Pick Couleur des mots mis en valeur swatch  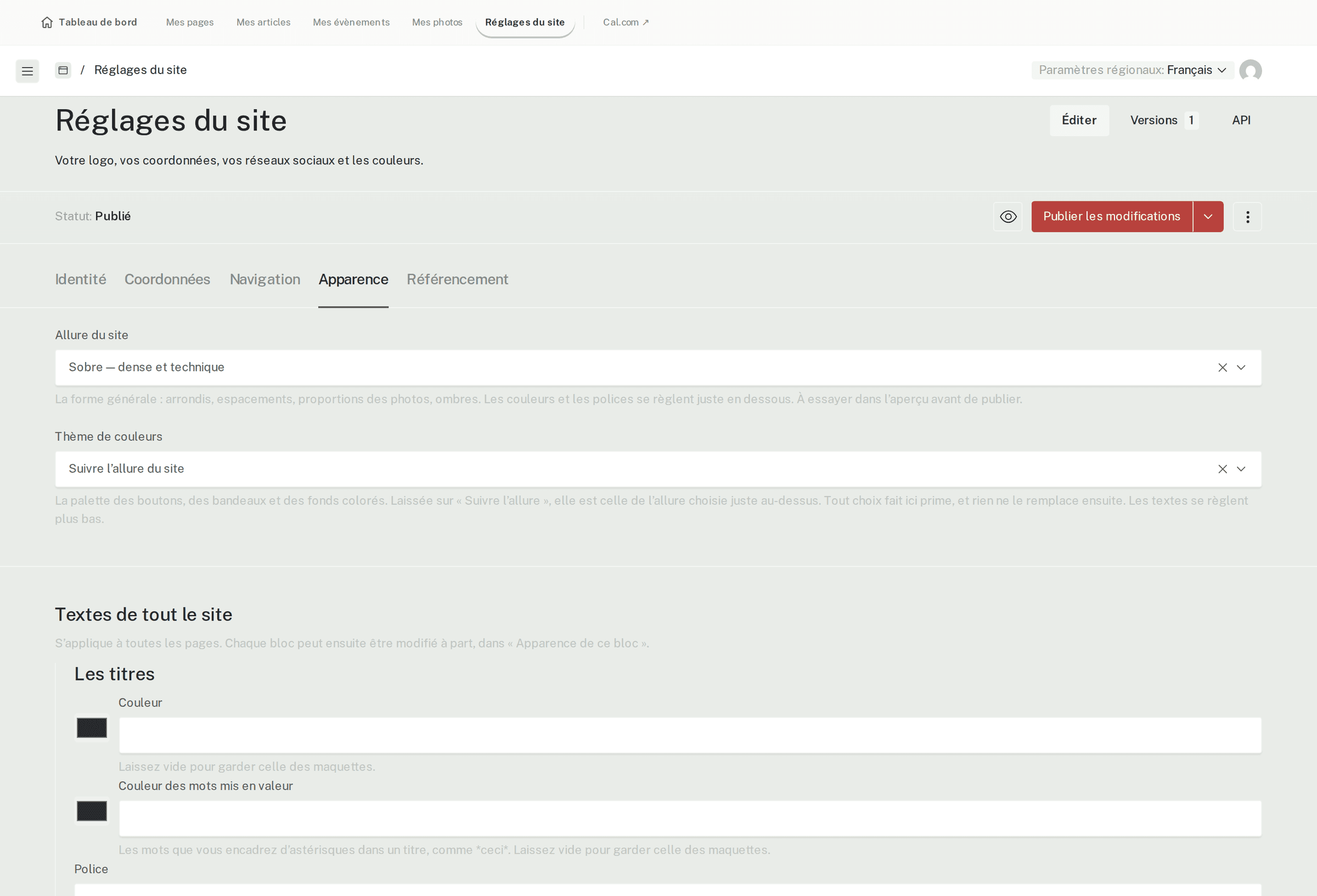click(92, 811)
